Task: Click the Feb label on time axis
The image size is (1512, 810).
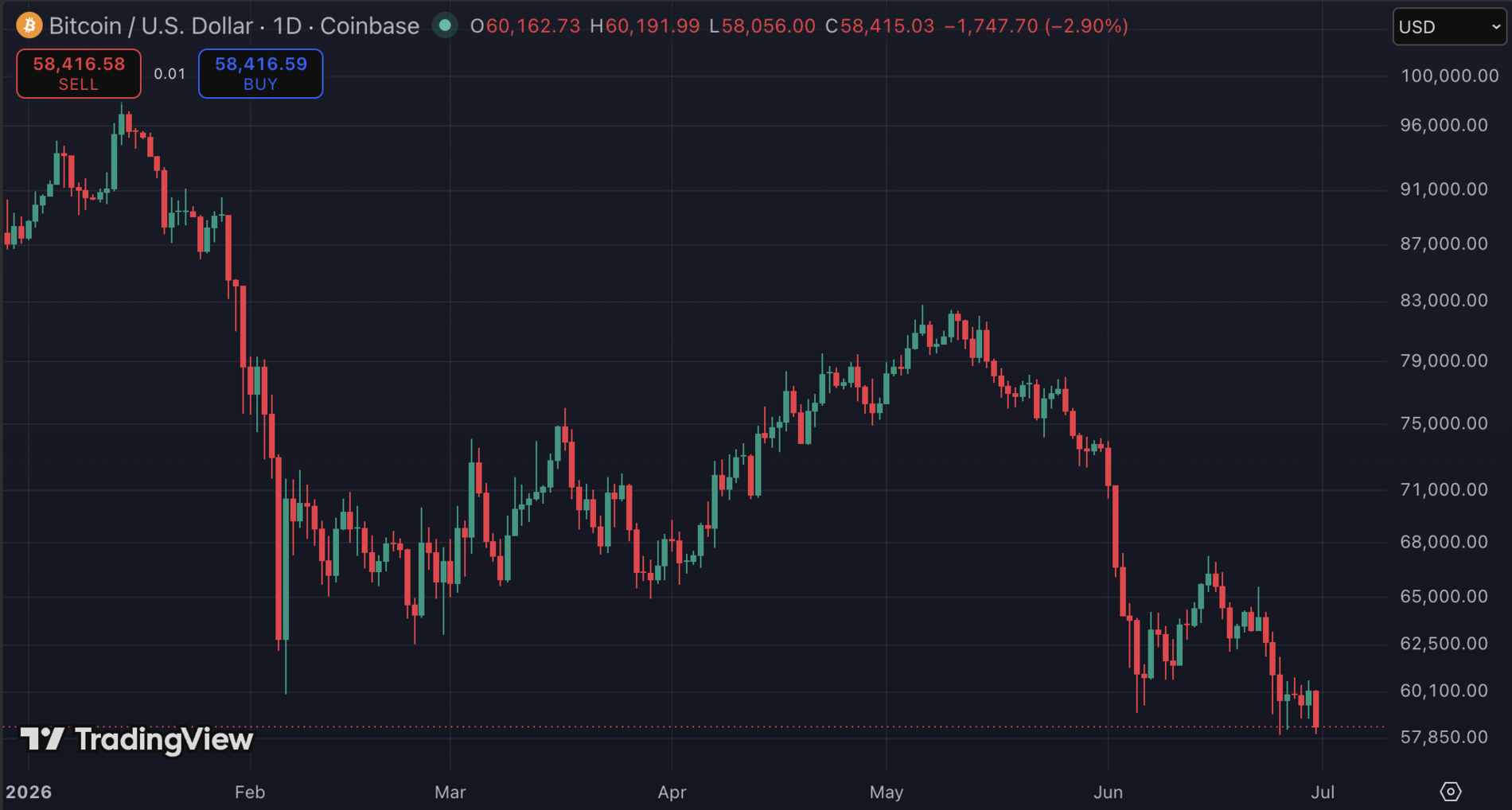Action: pyautogui.click(x=250, y=792)
